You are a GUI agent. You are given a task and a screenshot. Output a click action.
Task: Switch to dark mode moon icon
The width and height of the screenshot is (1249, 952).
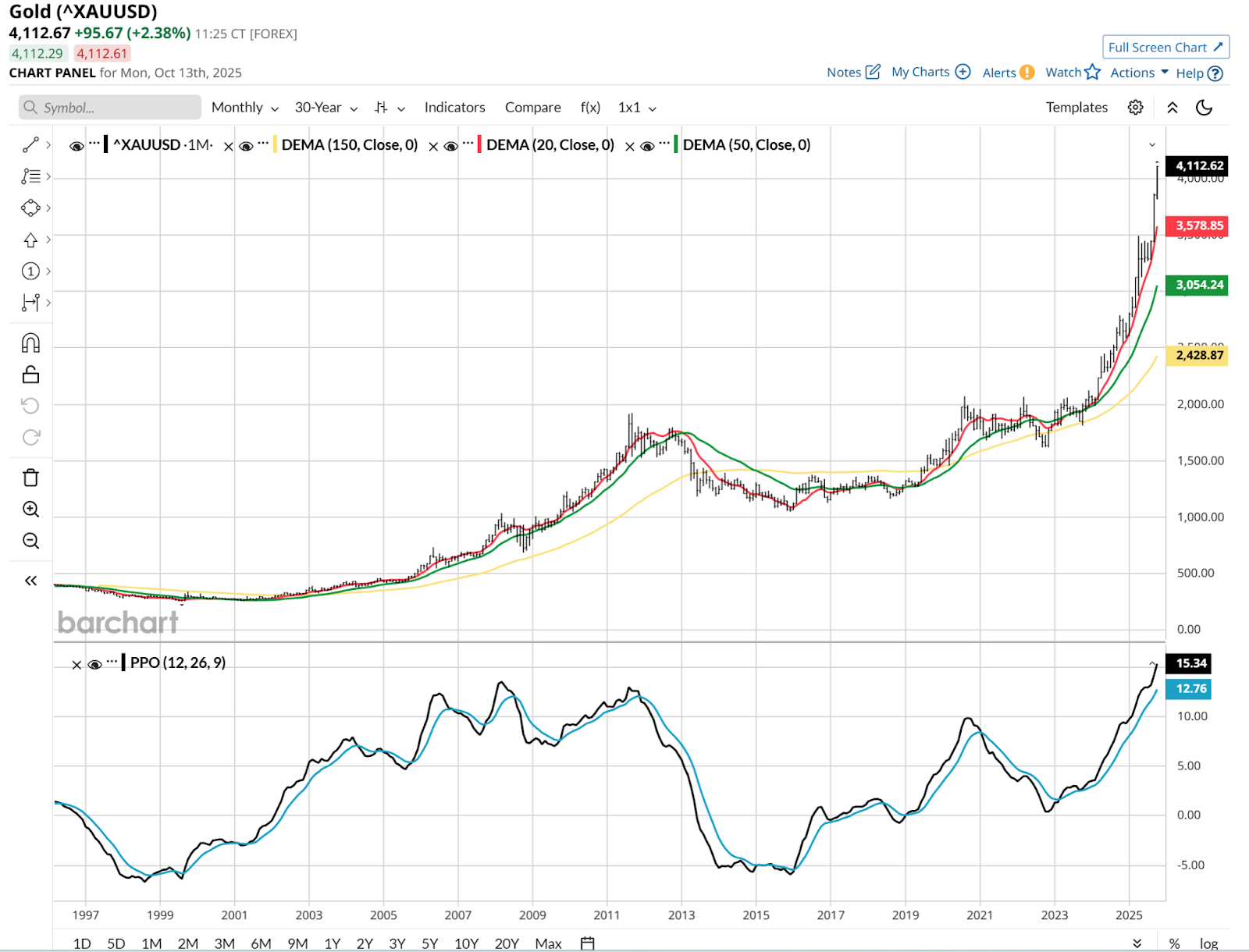[x=1204, y=108]
